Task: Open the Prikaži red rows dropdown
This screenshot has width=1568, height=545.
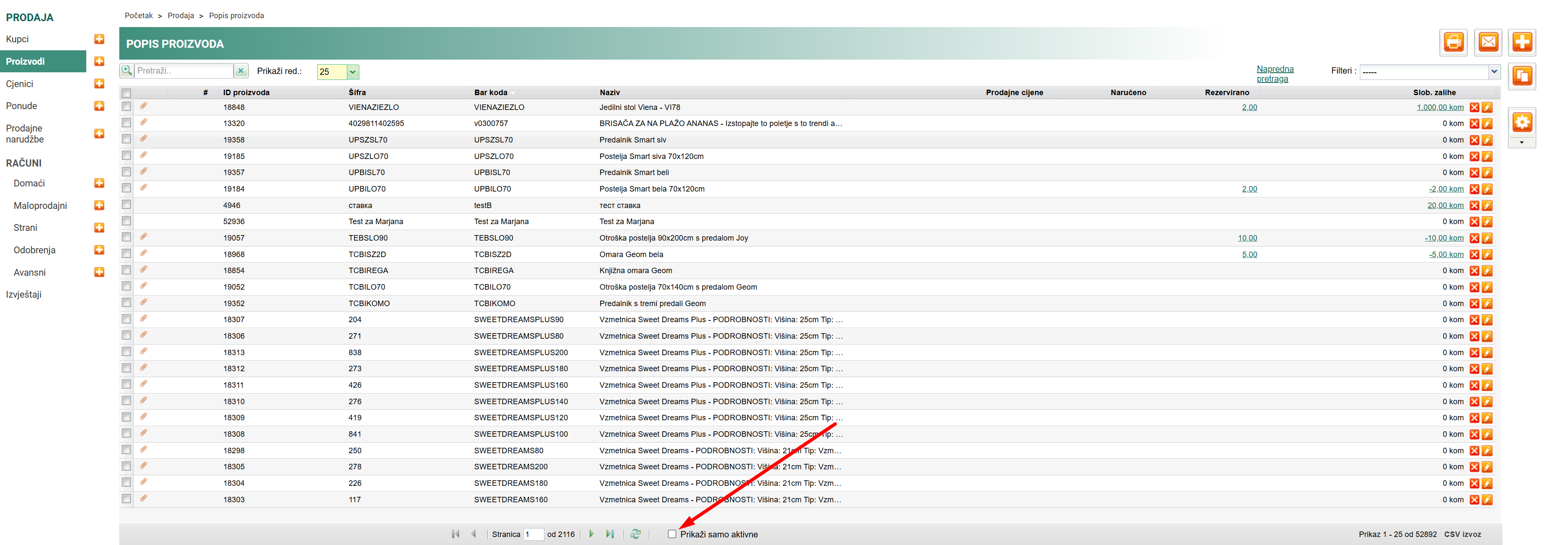Action: point(352,72)
